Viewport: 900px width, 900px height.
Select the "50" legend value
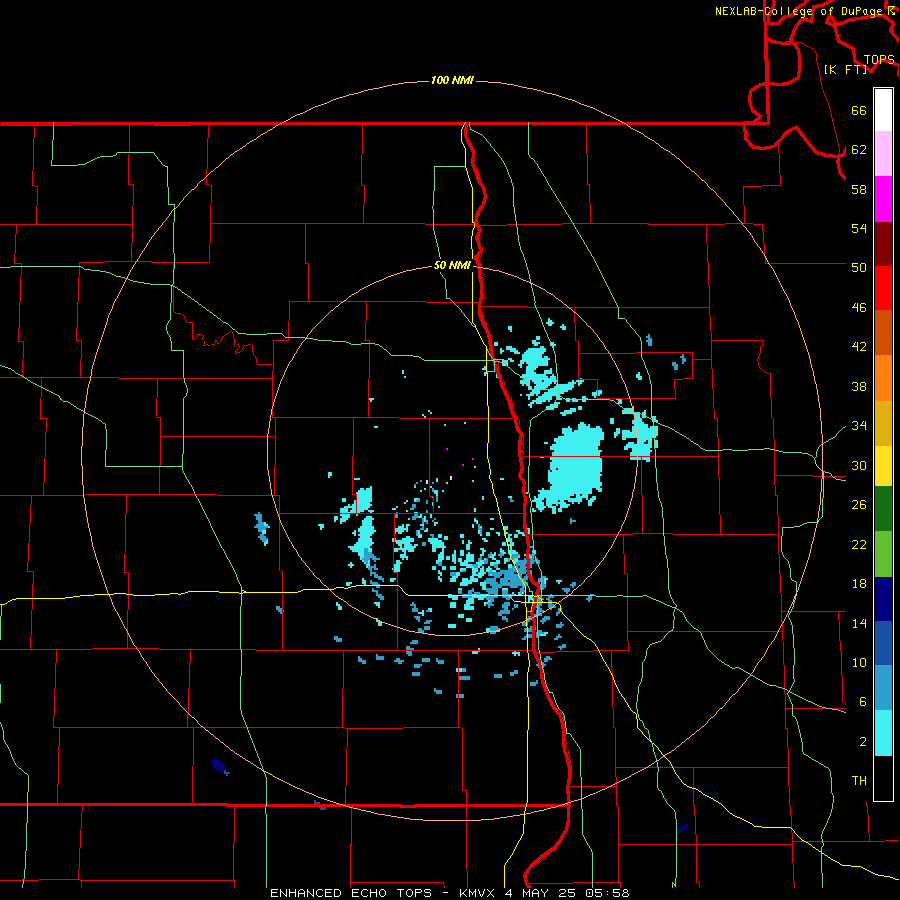(859, 267)
